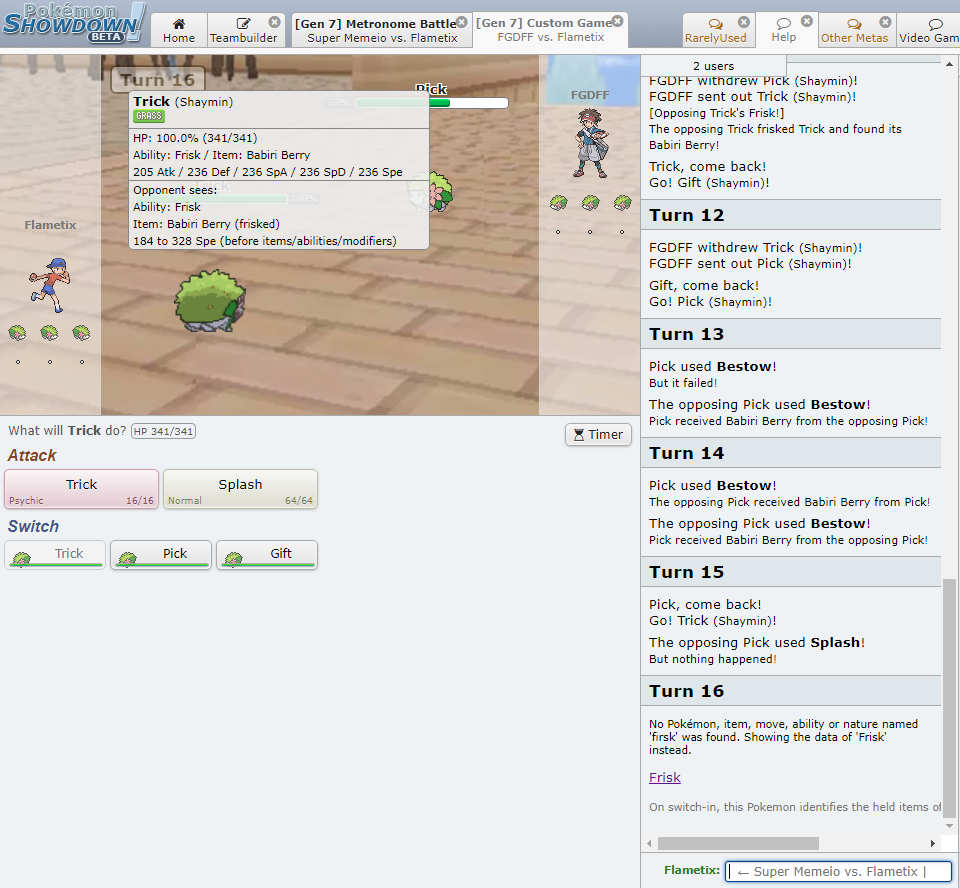The image size is (960, 888).
Task: Close the Metronome Battle tab
Action: [x=462, y=22]
